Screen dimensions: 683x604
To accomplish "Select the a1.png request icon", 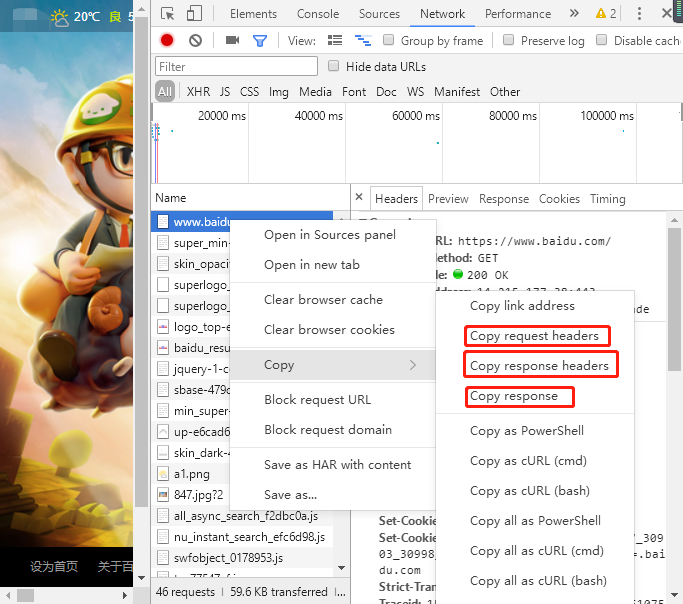I will click(162, 474).
